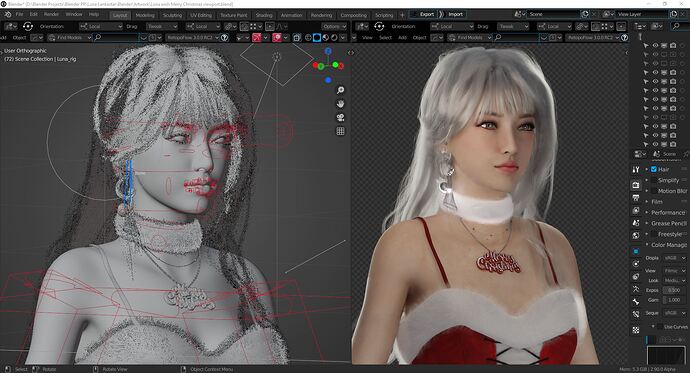Open the Blender logo app menu

click(7, 14)
